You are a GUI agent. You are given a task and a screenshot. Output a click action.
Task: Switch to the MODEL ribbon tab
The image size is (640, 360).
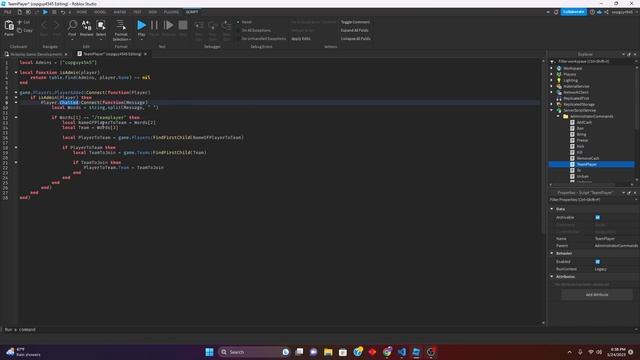(x=100, y=12)
